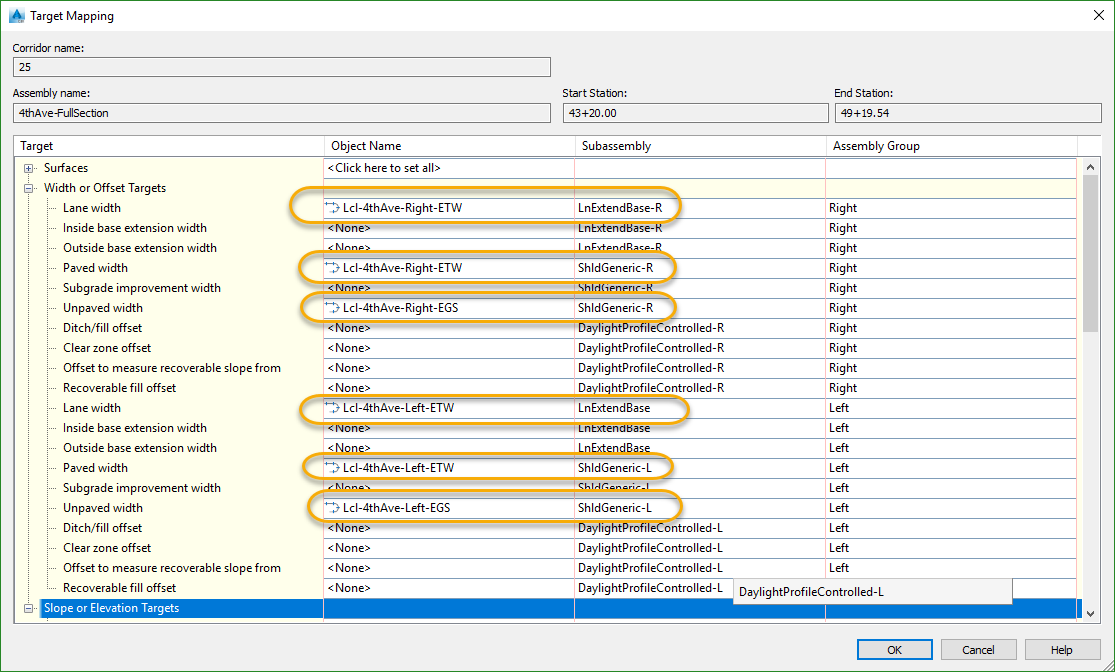1115x672 pixels.
Task: Click the End Station field
Action: click(966, 113)
